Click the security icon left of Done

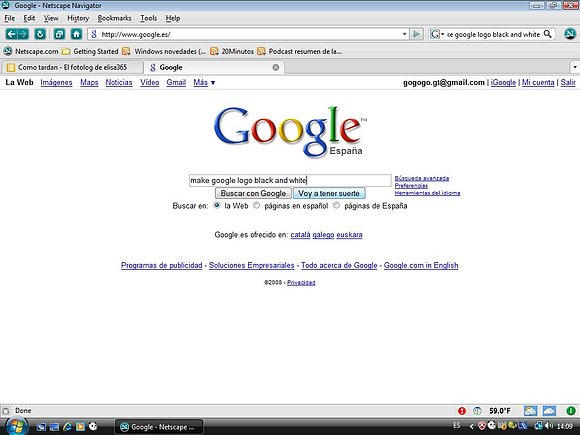click(x=6, y=411)
